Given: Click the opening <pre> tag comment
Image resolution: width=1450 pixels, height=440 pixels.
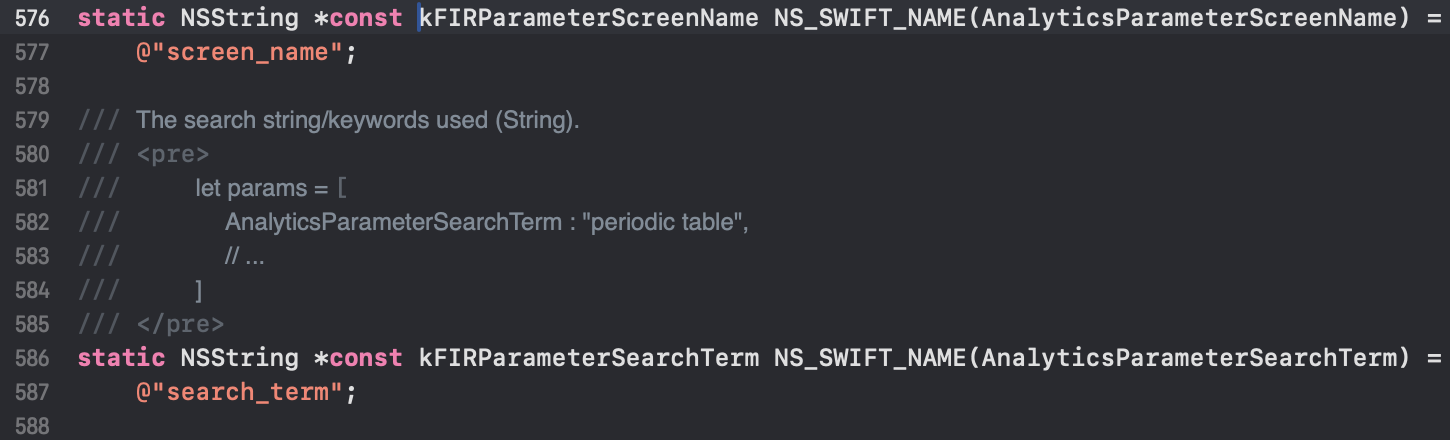Looking at the screenshot, I should click(173, 155).
